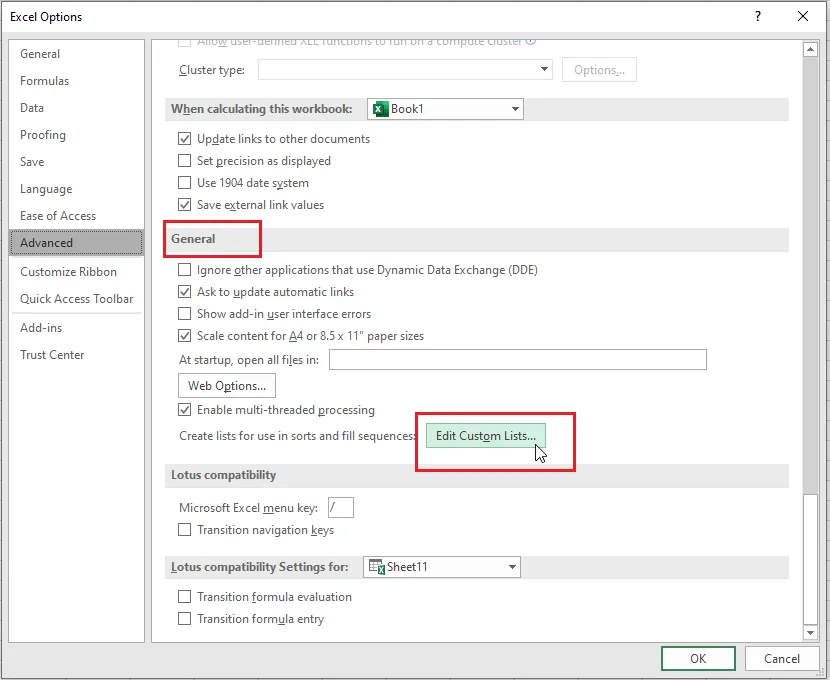Viewport: 830px width, 680px height.
Task: Select the Quick Access Toolbar category
Action: click(76, 298)
